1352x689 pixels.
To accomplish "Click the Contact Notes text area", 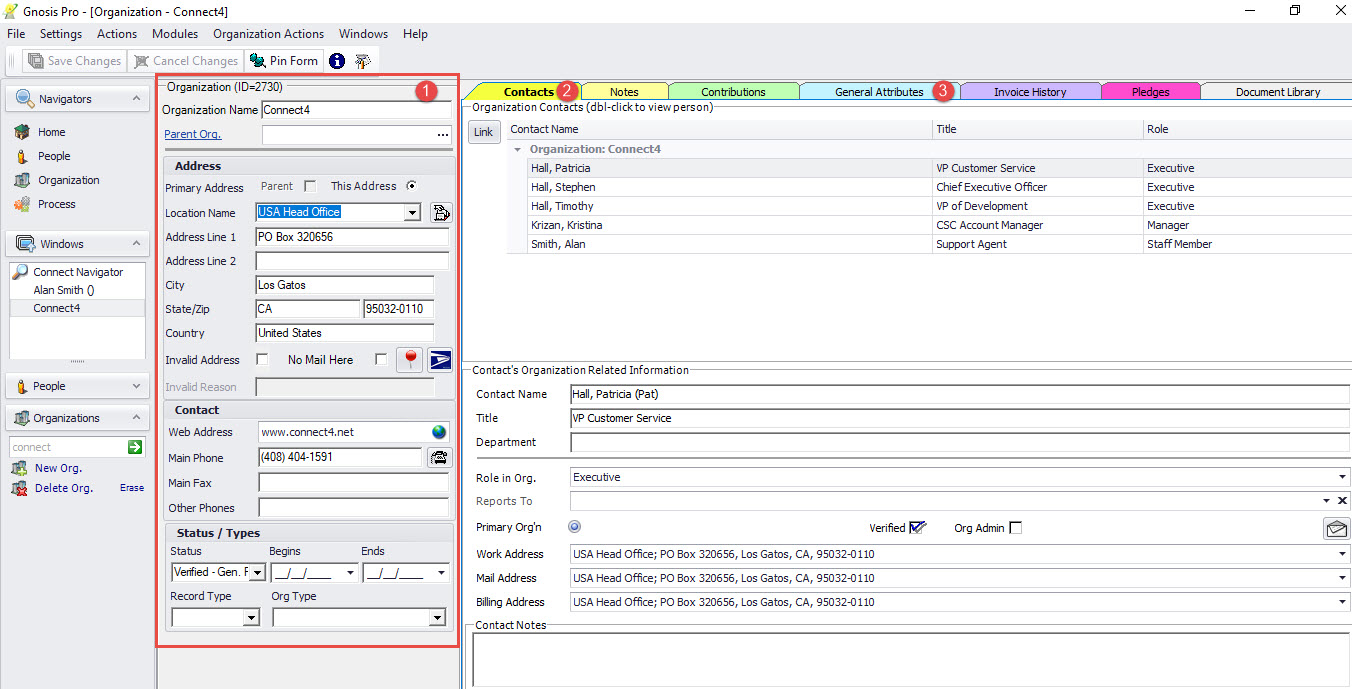I will pos(911,660).
